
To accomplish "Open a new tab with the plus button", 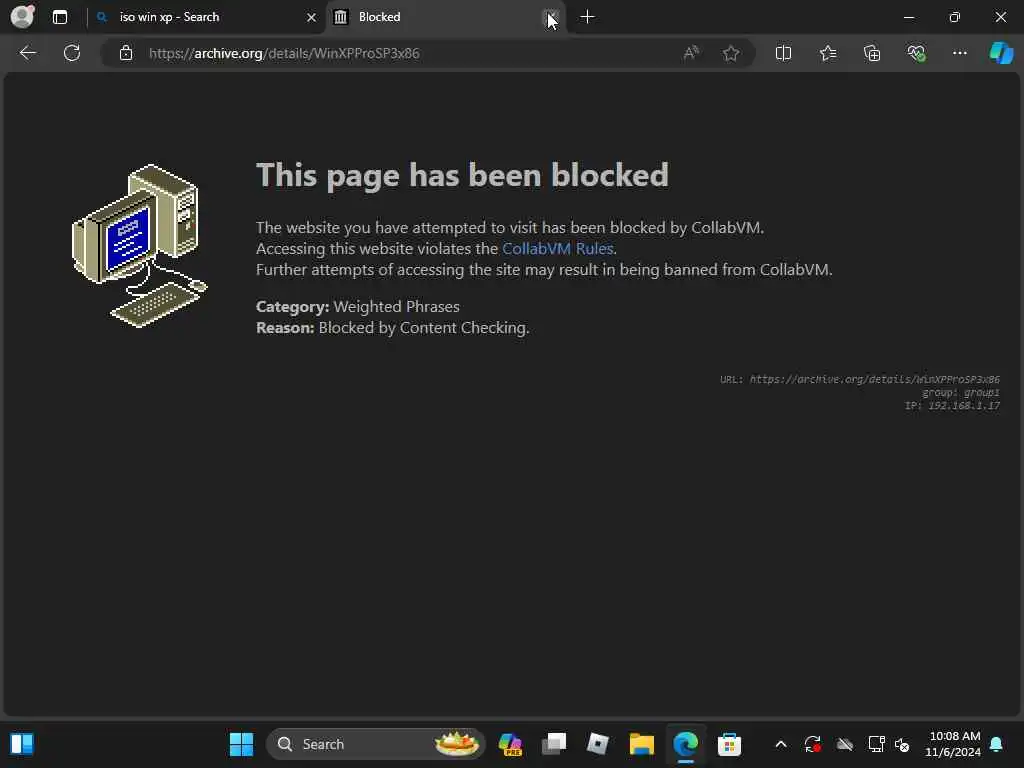I will click(588, 17).
